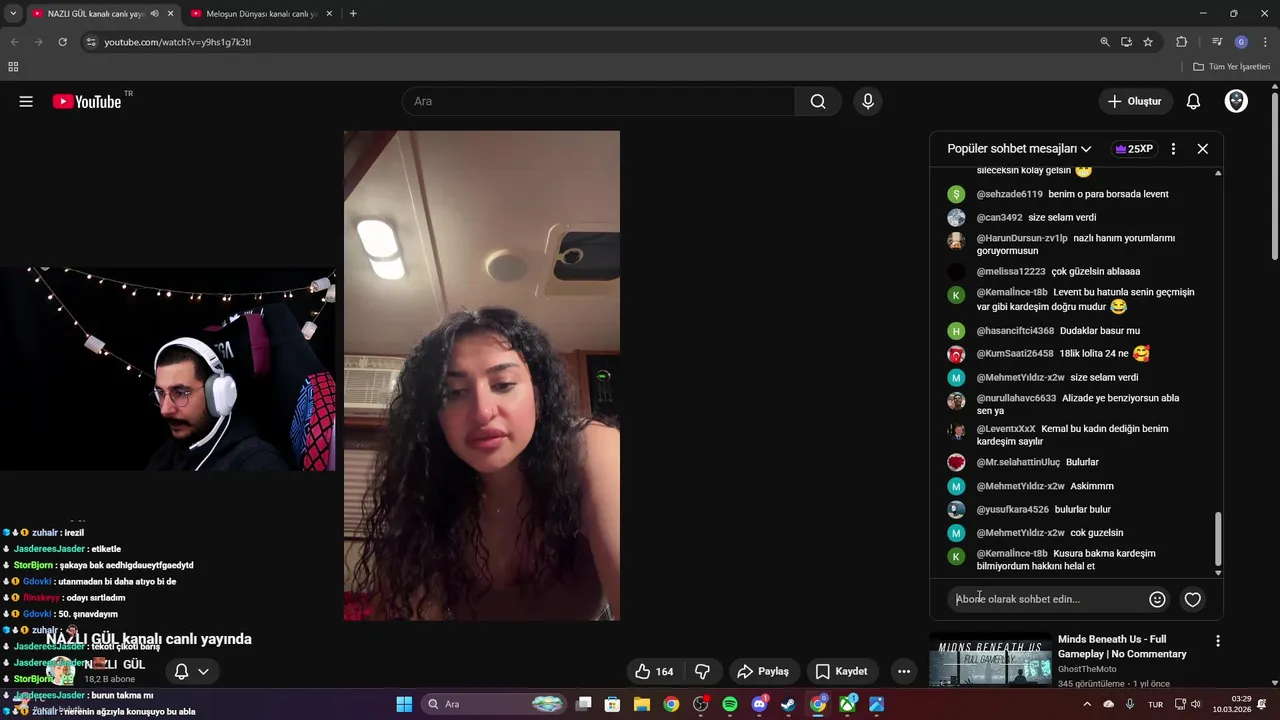
Task: Mute the NAZLI GÜL tab audio icon
Action: 154,14
